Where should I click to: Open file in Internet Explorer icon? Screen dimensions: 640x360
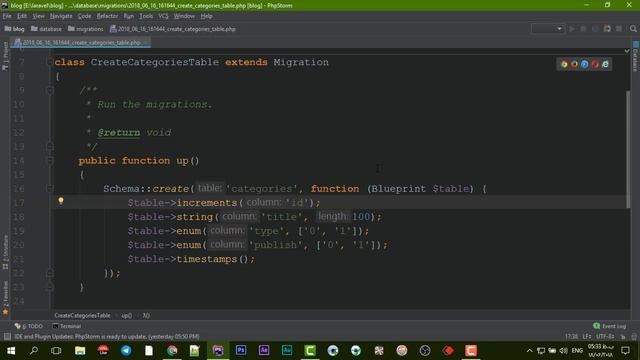click(605, 64)
